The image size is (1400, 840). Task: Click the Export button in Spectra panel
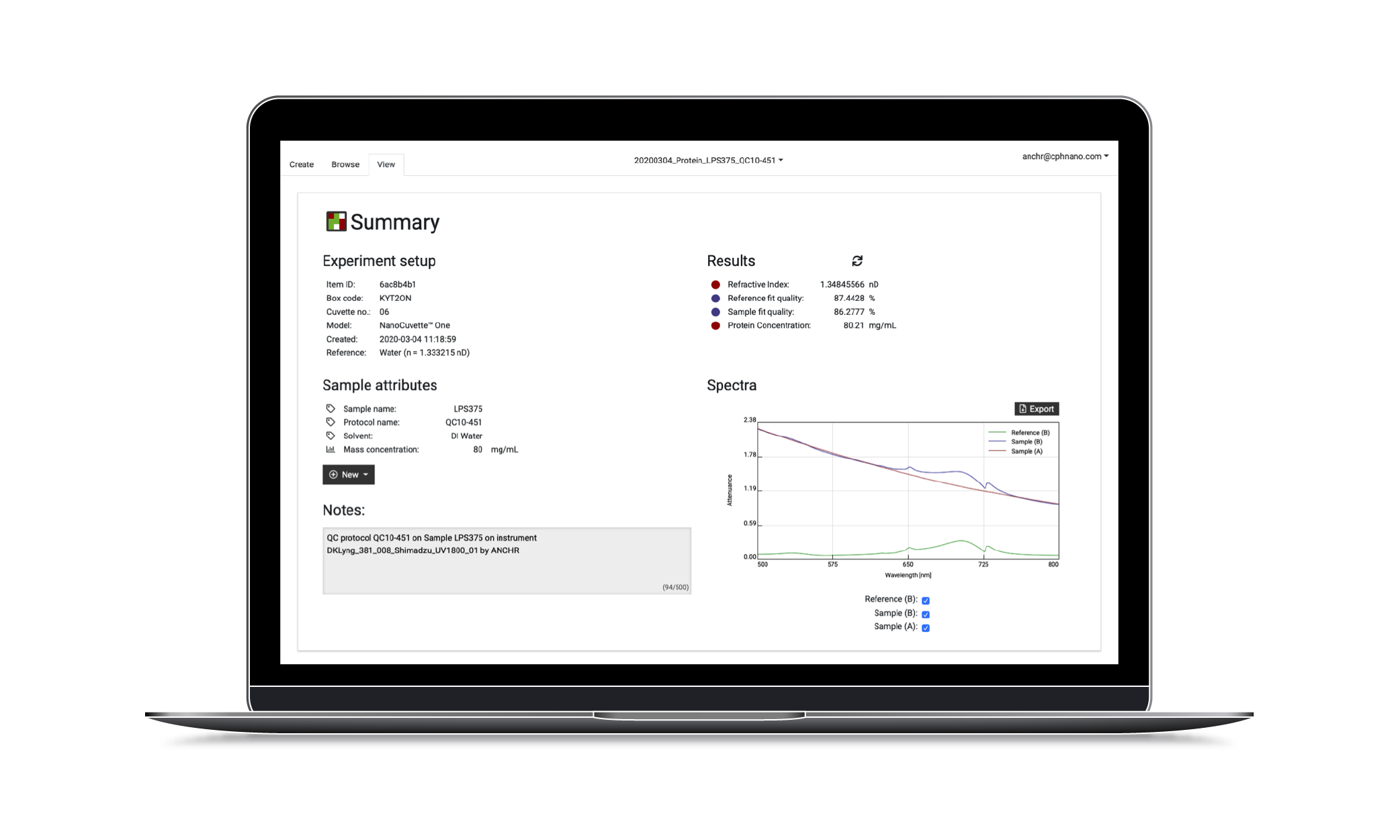pos(1037,408)
